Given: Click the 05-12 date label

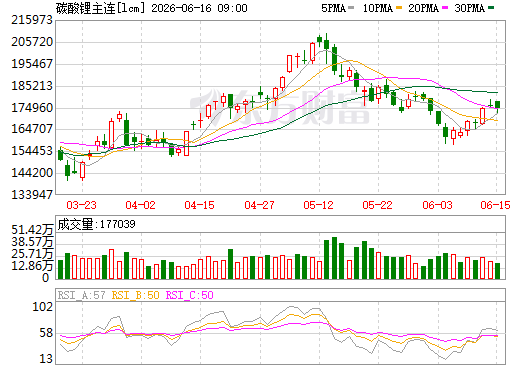Looking at the screenshot, I should point(318,205).
